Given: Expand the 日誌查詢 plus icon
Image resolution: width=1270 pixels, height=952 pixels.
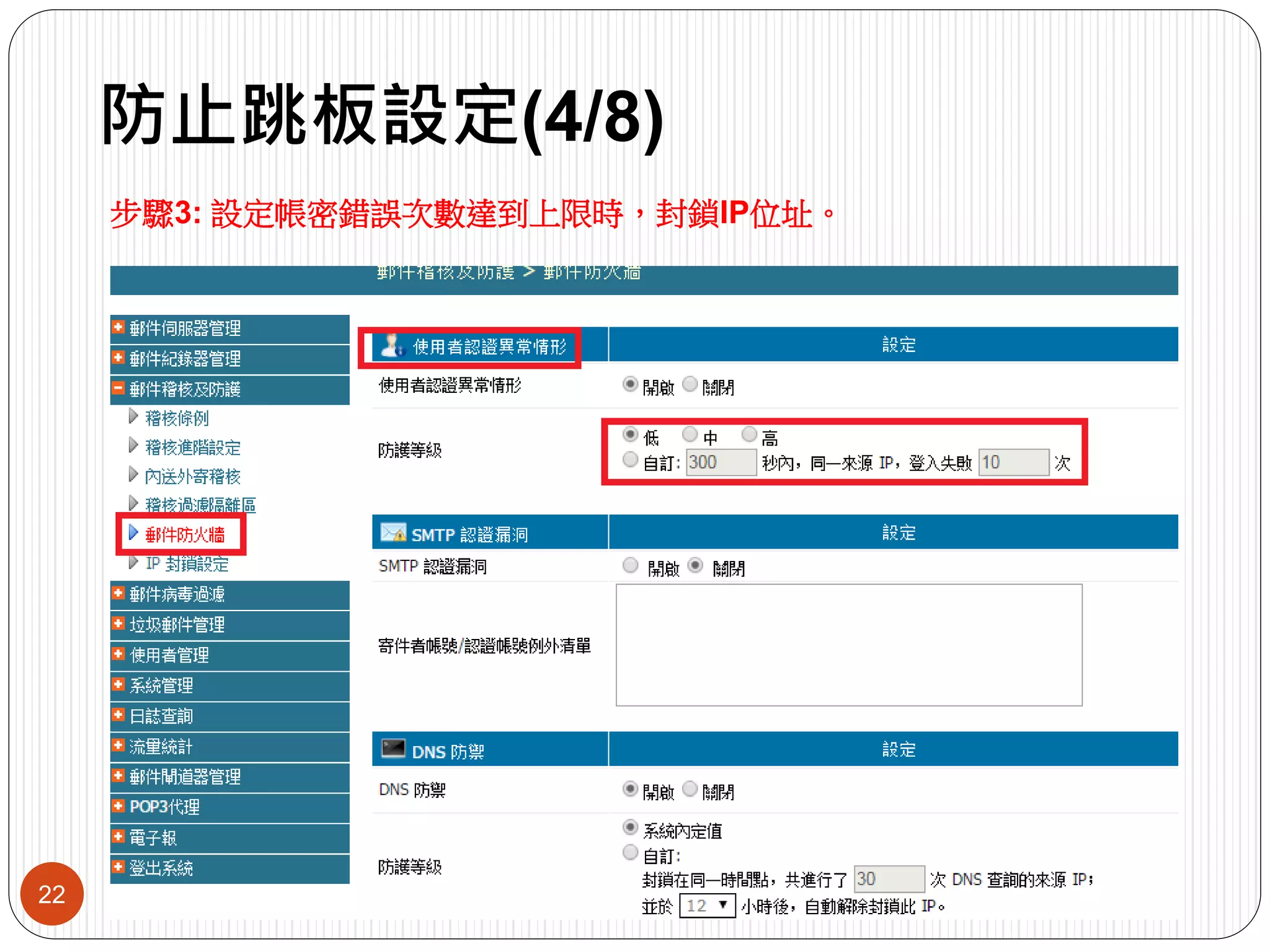Looking at the screenshot, I should 118,714.
